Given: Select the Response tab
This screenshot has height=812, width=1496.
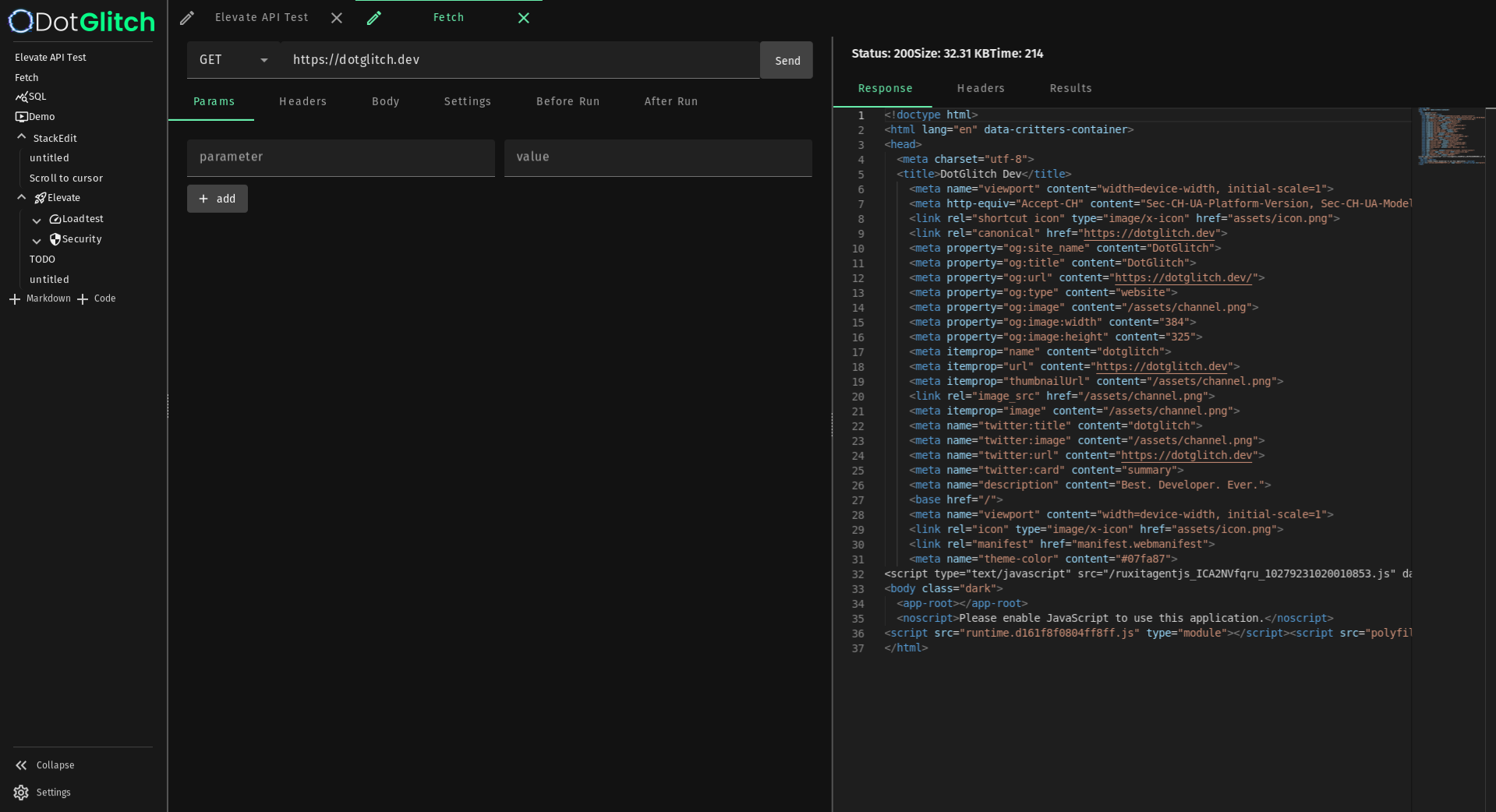Looking at the screenshot, I should [x=885, y=89].
